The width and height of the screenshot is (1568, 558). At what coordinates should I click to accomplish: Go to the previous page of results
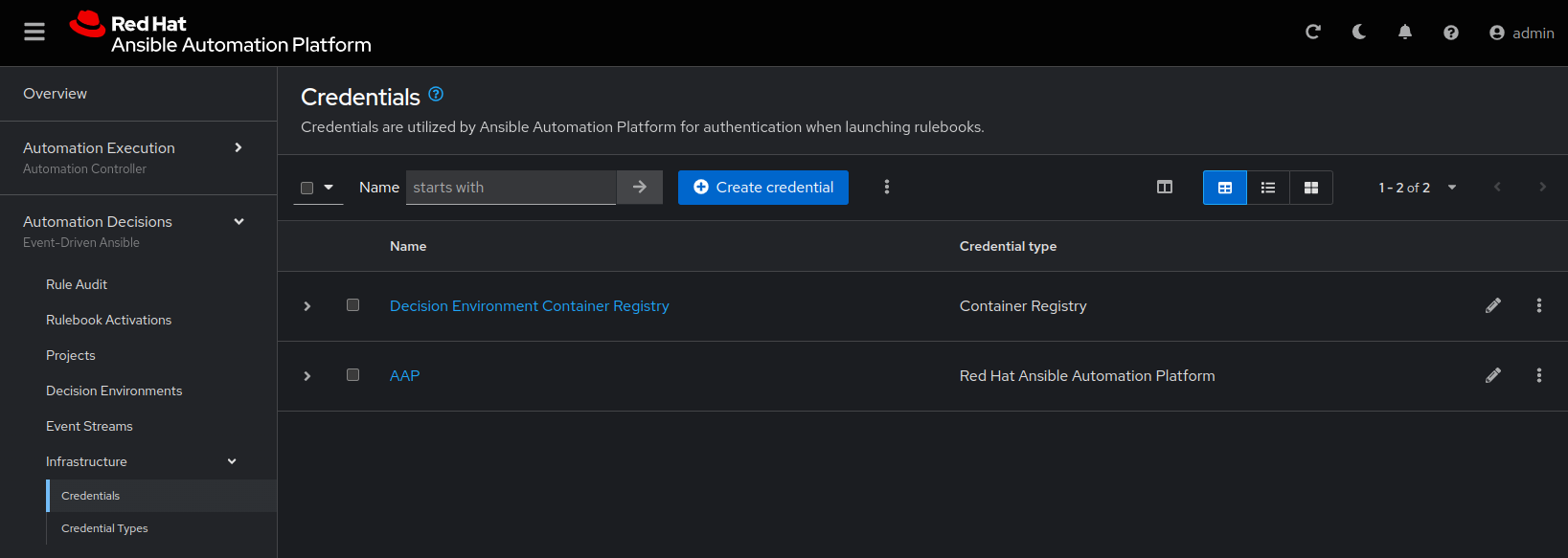(x=1497, y=187)
